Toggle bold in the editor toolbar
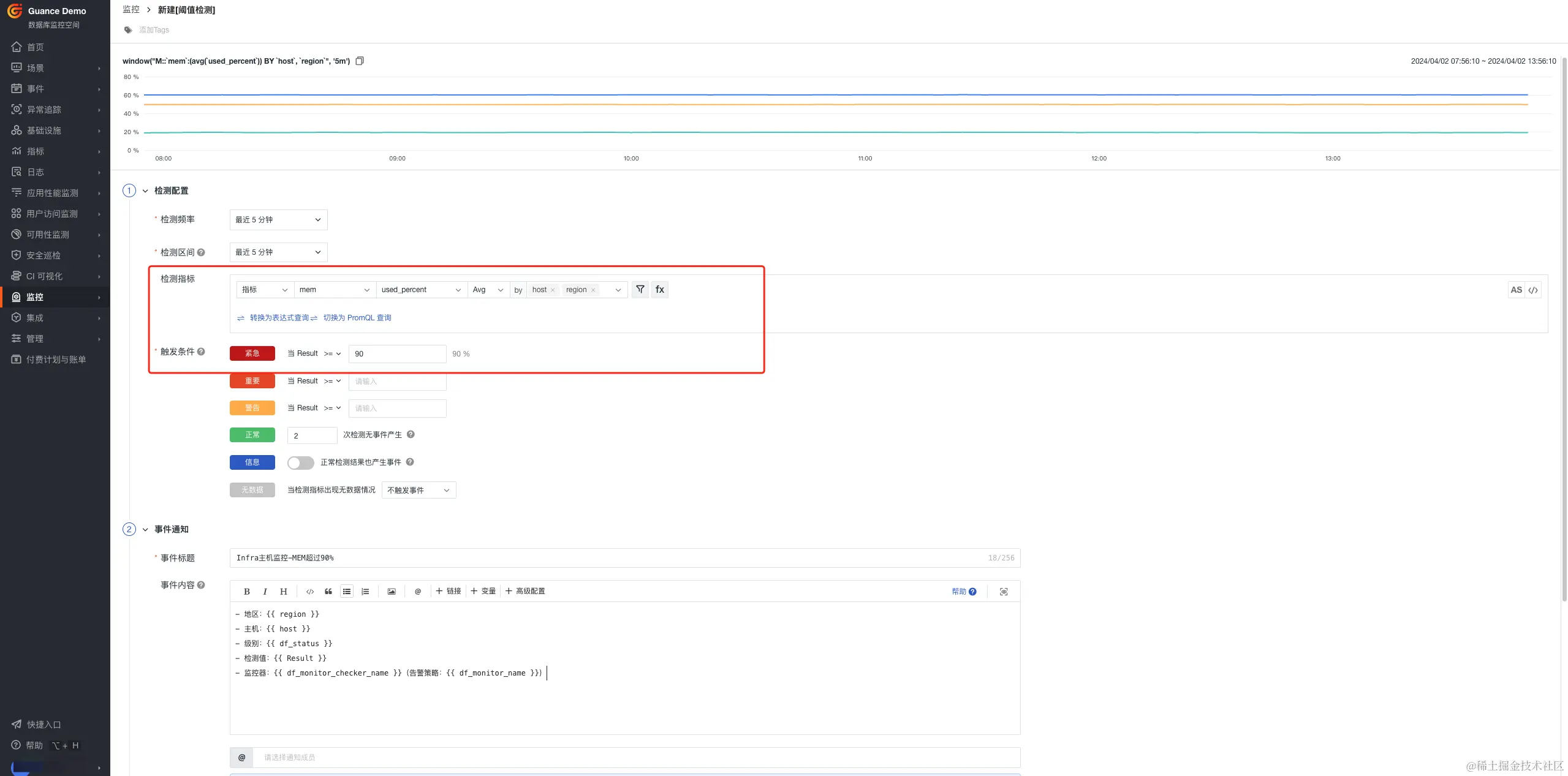 246,592
